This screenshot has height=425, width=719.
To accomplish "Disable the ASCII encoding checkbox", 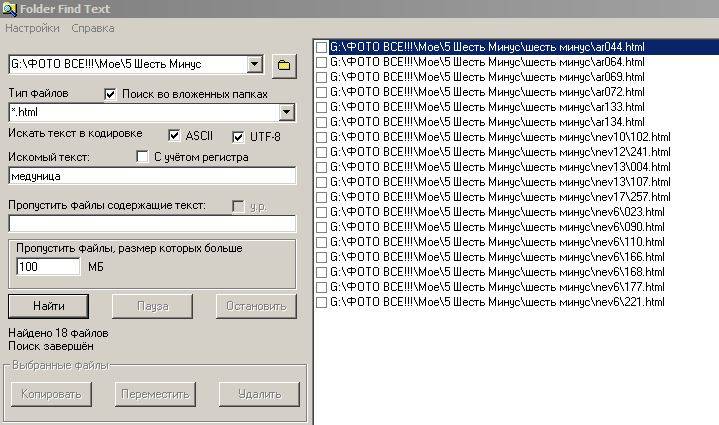I will click(x=174, y=136).
